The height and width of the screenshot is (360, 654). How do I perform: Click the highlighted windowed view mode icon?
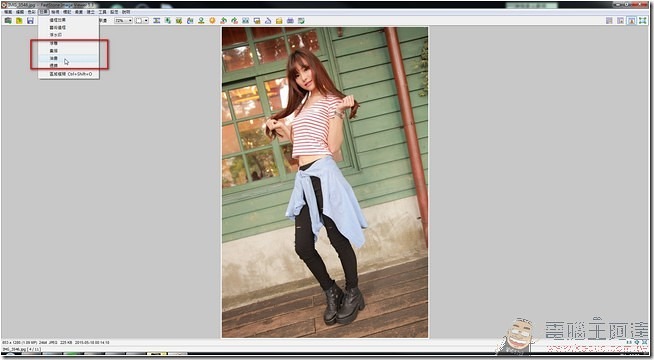(x=631, y=20)
